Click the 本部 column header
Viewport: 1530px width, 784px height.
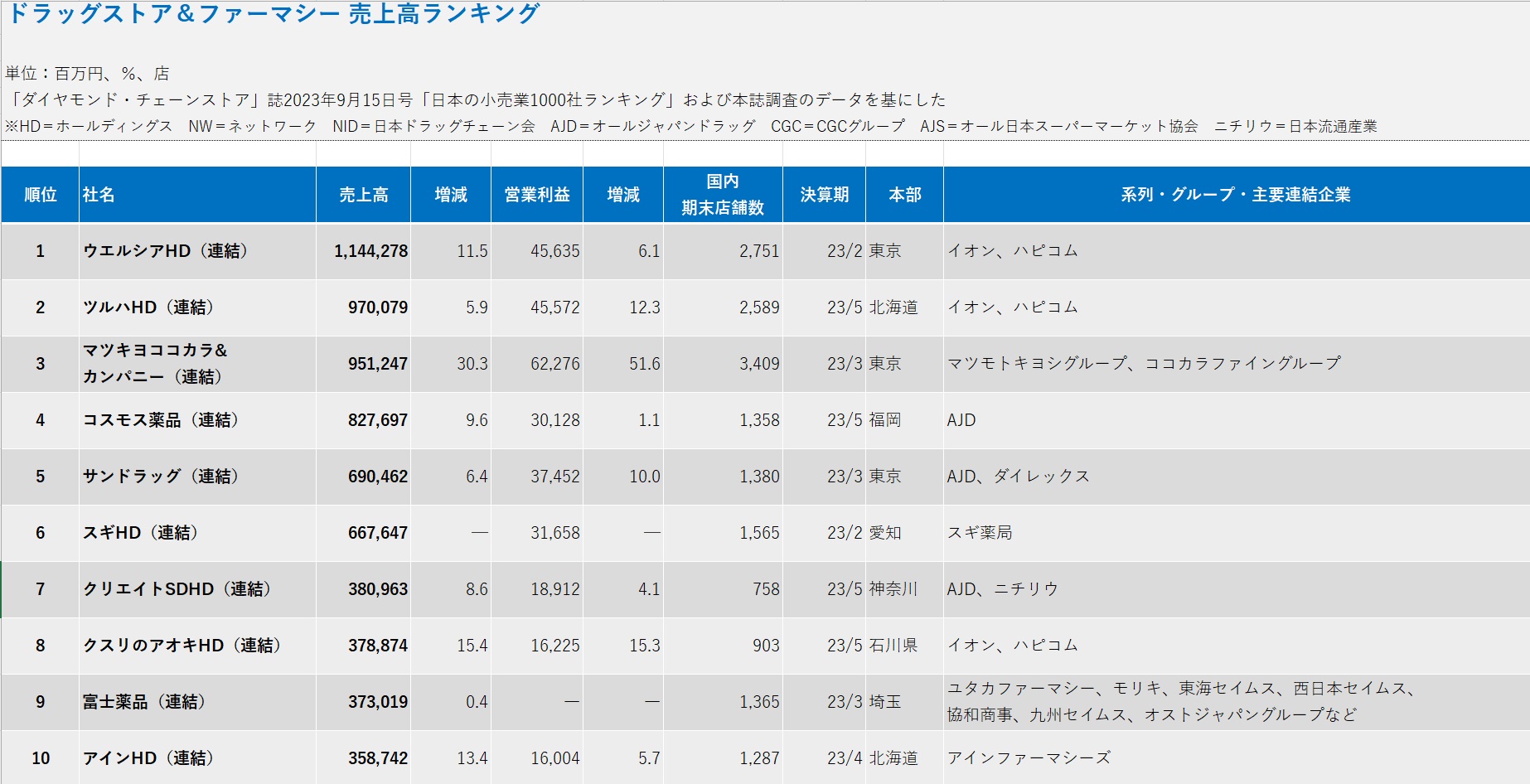pos(904,195)
